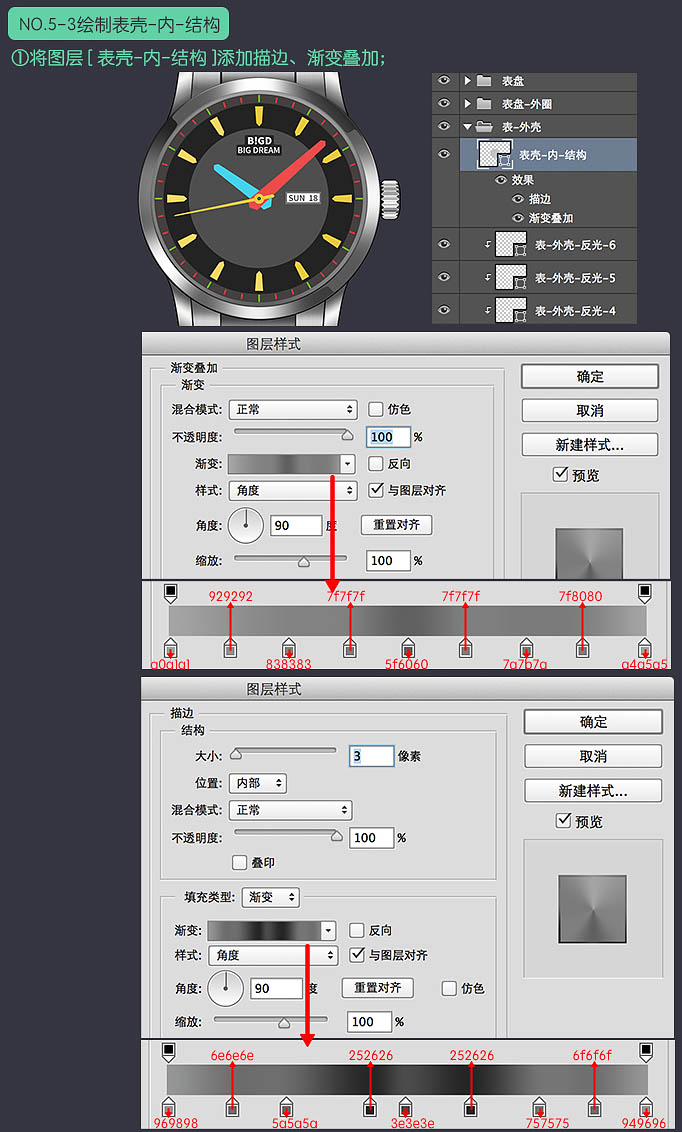Hide the 表盘 layer group
The height and width of the screenshot is (1132, 682).
point(444,80)
